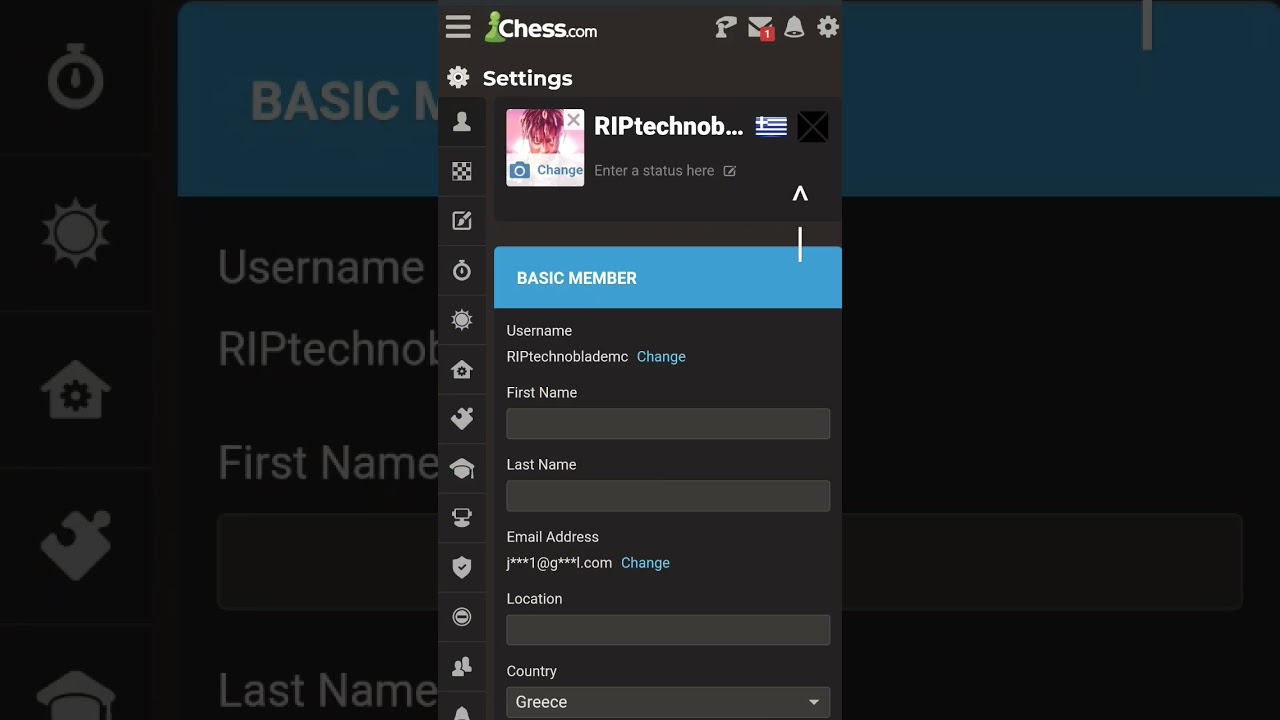Click Change next to the email address
Image resolution: width=1280 pixels, height=720 pixels.
coord(645,563)
